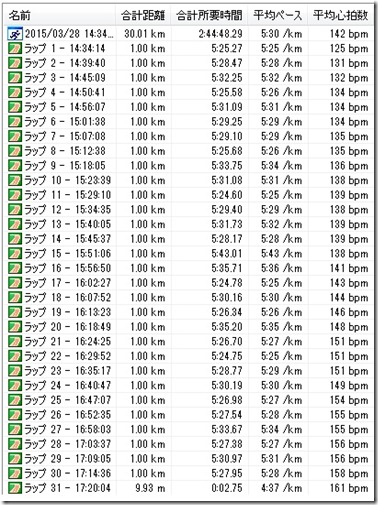
Task: Select the row name ラップ 29 - 17:09:05
Action: point(68,459)
